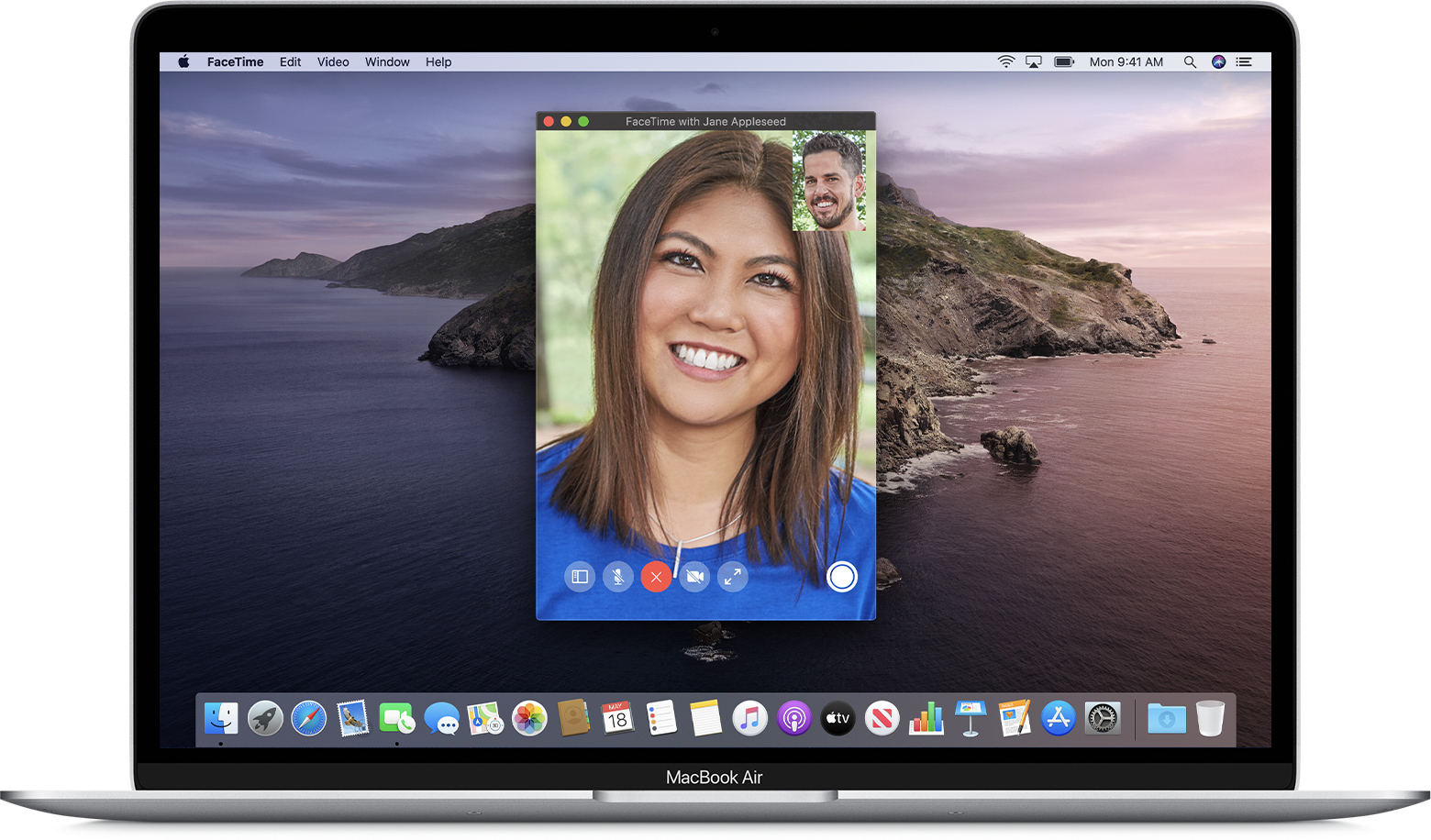Screen dimensions: 1431x840
Task: Mute the microphone in the call
Action: click(618, 577)
